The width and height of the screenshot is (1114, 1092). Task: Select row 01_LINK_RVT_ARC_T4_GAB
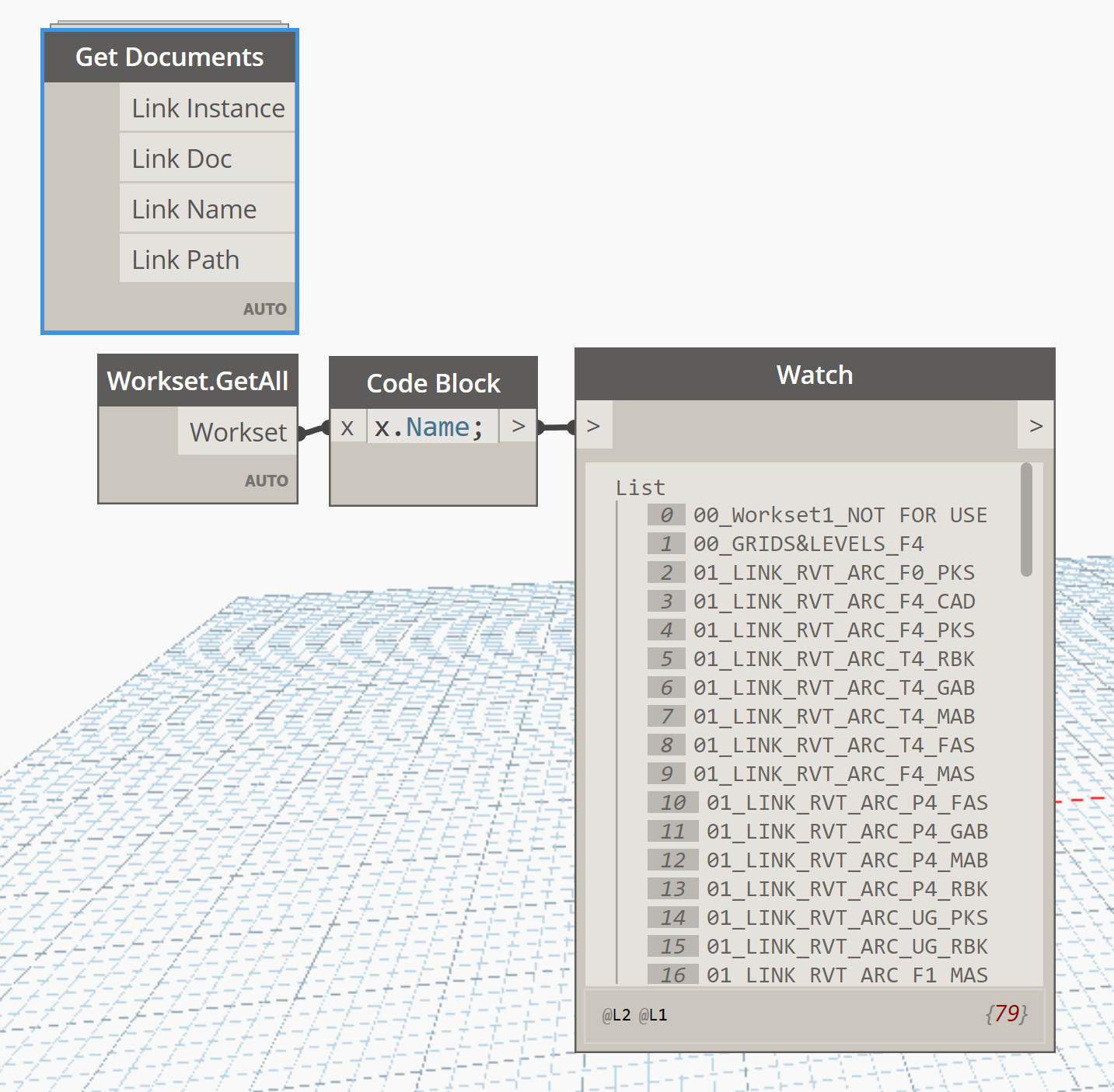[x=812, y=688]
